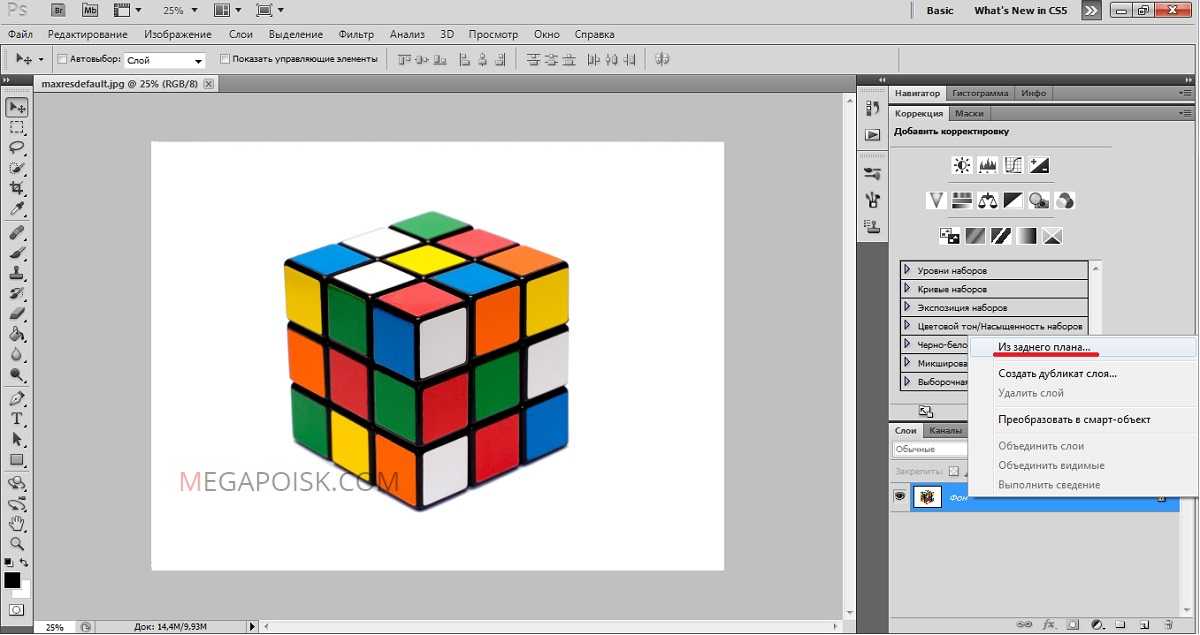The width and height of the screenshot is (1200, 635).
Task: Hide the Фон layer with eye icon
Action: tap(900, 496)
